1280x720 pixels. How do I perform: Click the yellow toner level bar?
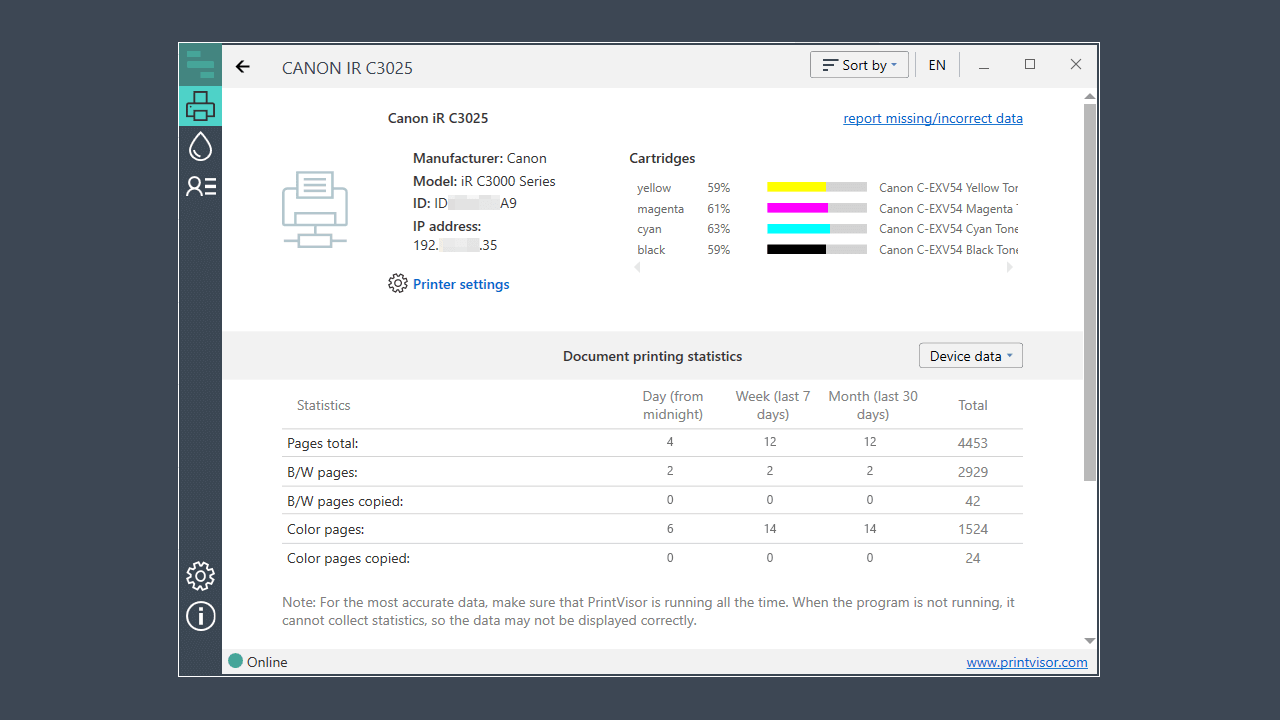point(816,187)
